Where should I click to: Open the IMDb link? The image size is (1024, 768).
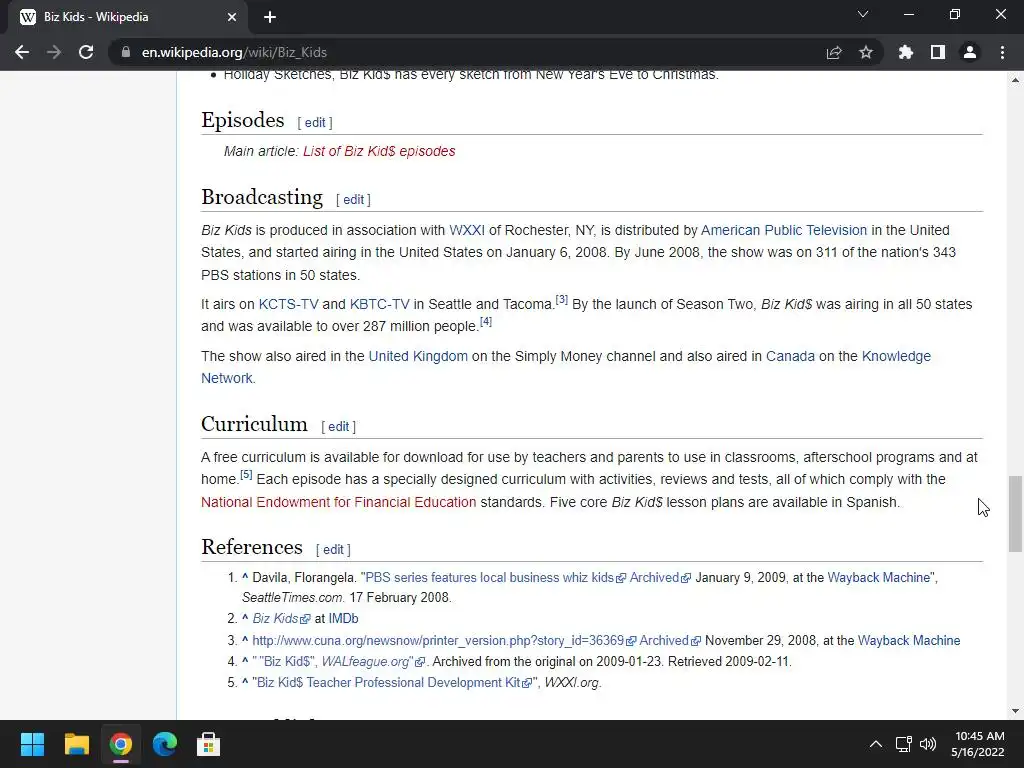point(344,618)
